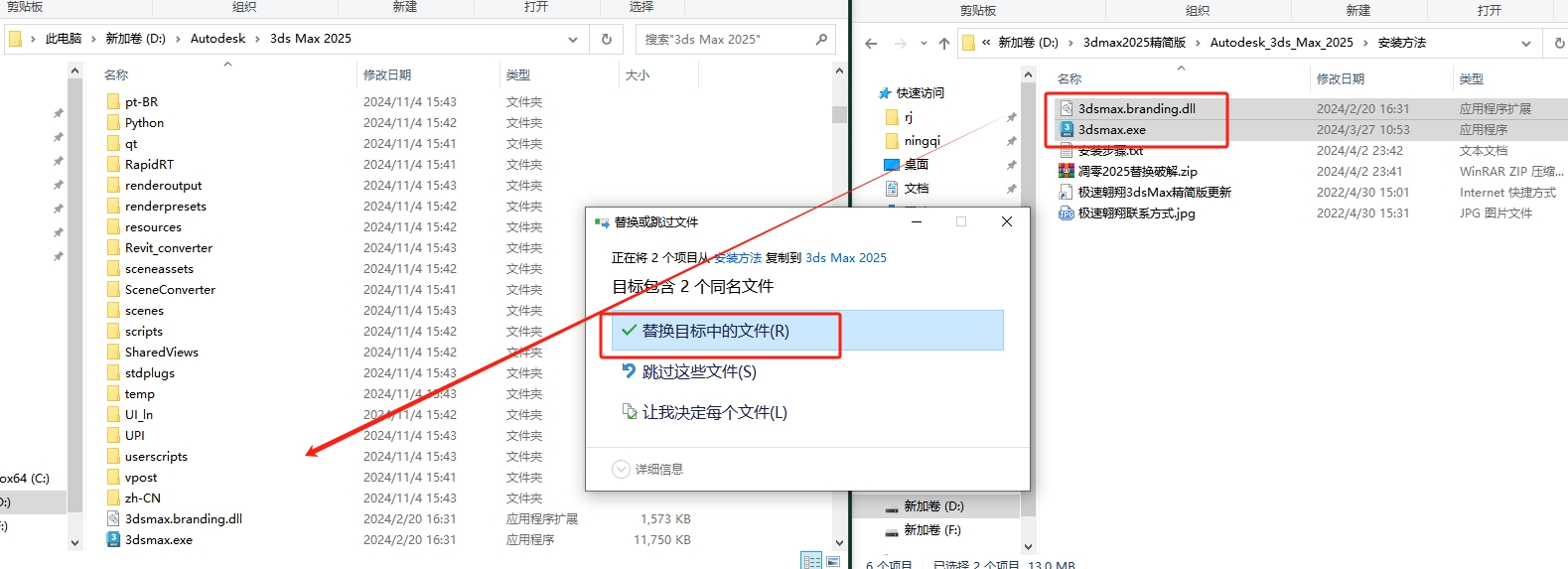The image size is (1568, 569).
Task: Select 新加卷 (F:) drive in right nav pane
Action: (923, 530)
